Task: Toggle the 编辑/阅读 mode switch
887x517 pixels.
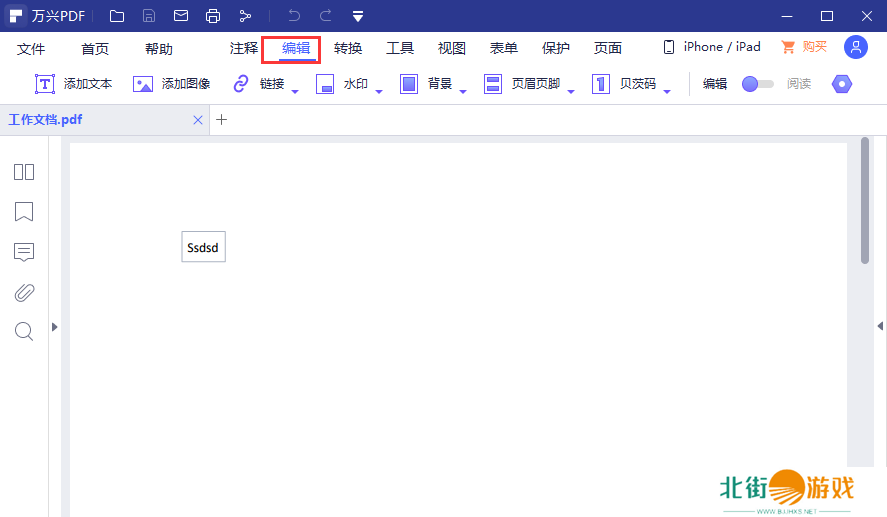Action: pos(757,84)
